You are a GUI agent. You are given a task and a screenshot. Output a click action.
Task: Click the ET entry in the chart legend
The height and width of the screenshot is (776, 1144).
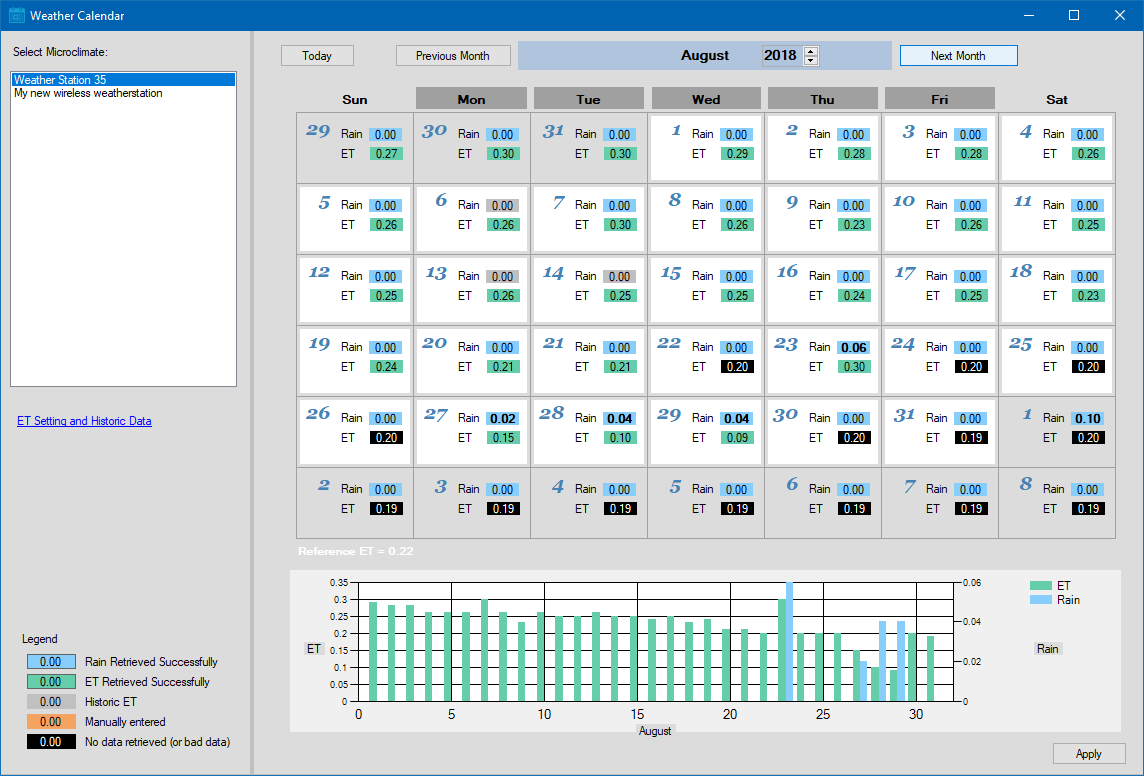1051,586
